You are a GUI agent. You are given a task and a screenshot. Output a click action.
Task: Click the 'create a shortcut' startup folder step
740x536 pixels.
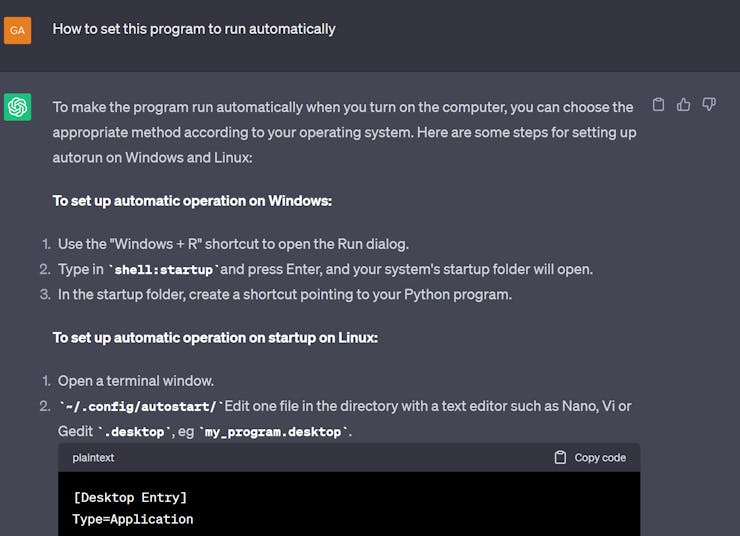tap(285, 295)
